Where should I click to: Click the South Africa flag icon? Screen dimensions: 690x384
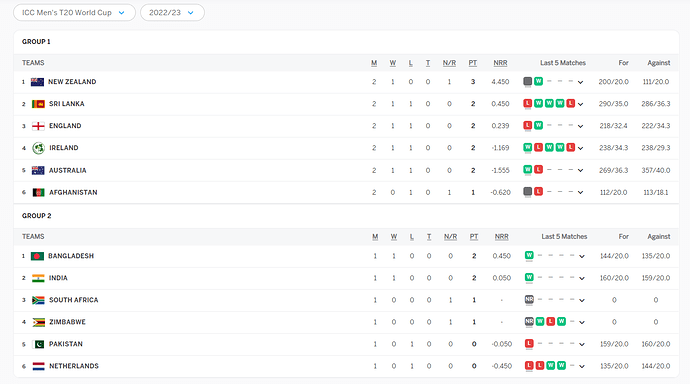pos(38,300)
